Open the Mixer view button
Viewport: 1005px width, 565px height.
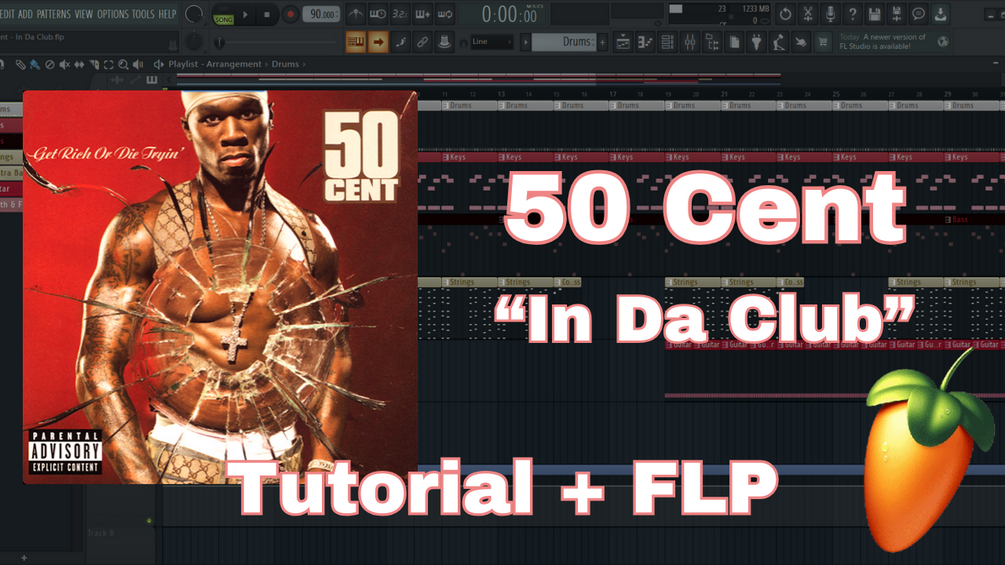[690, 42]
